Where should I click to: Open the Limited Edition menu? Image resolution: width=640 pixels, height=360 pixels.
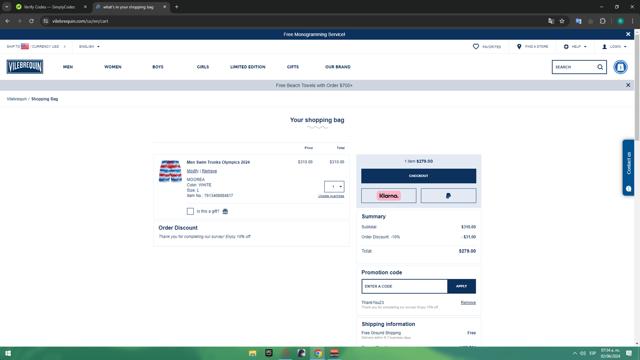click(x=247, y=67)
